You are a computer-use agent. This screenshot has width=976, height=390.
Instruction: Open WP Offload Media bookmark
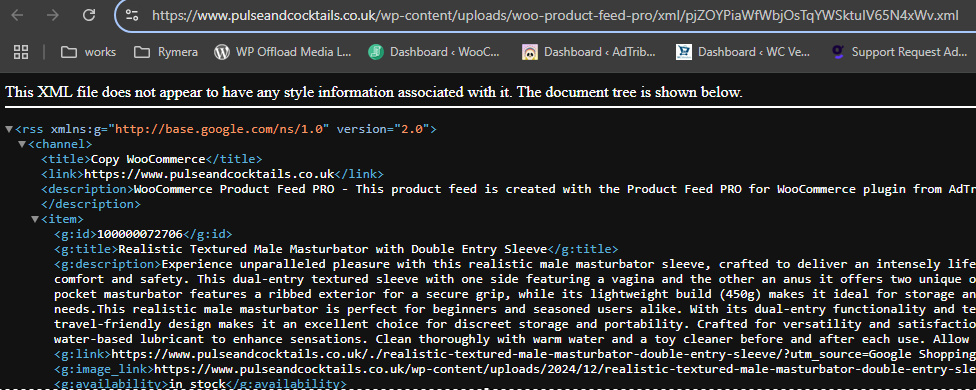click(283, 52)
